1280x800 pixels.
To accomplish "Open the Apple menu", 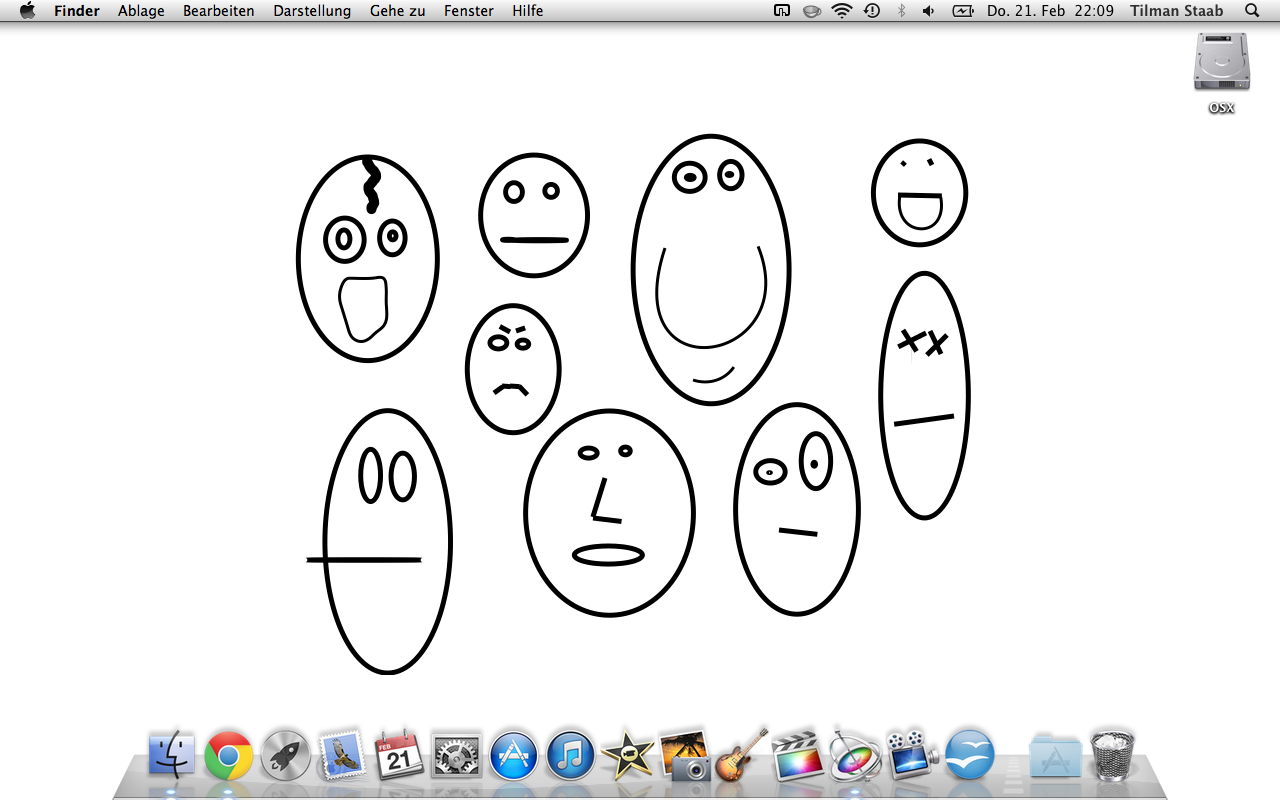I will (27, 11).
